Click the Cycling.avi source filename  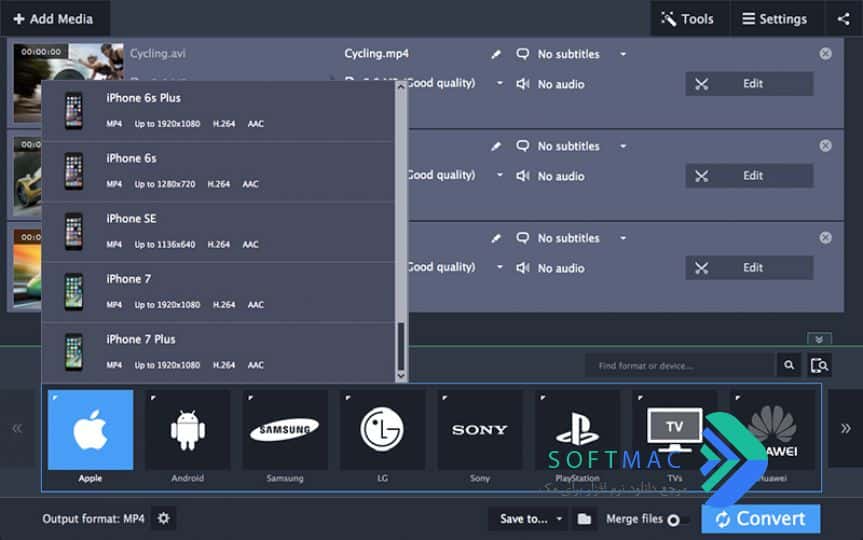pyautogui.click(x=158, y=53)
